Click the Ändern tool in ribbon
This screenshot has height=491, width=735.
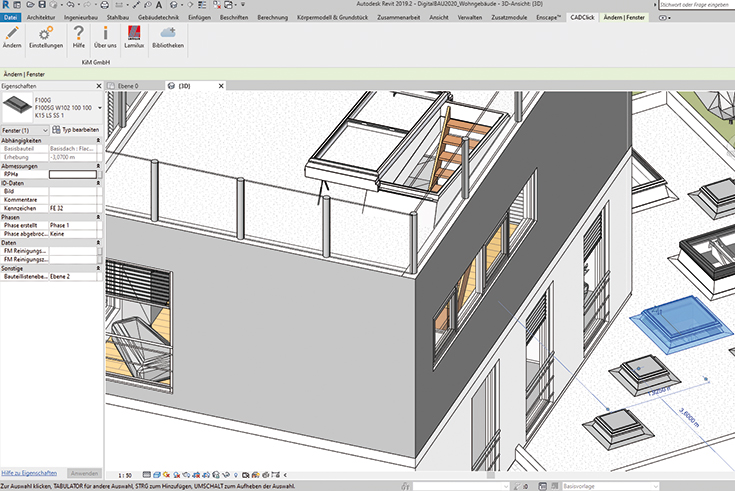[x=12, y=36]
